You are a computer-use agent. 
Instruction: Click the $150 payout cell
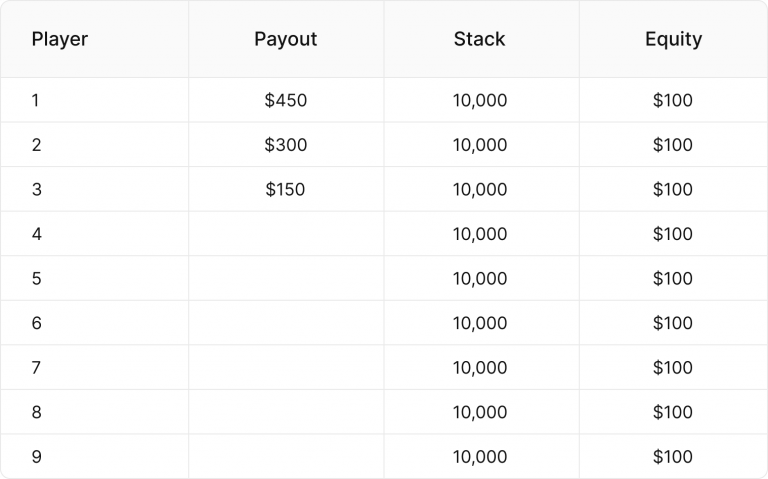click(285, 189)
